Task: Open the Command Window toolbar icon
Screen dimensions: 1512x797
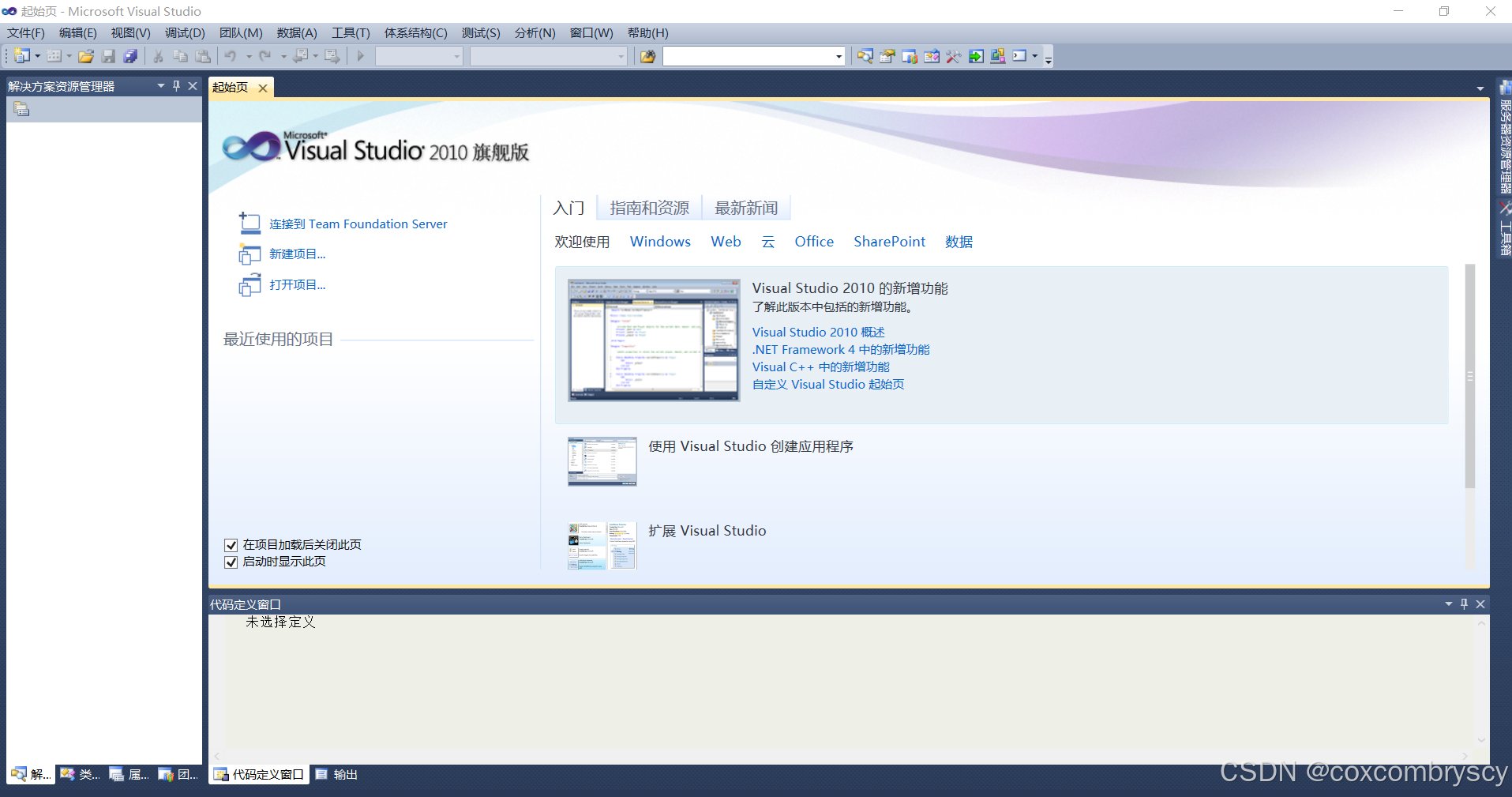Action: 1020,56
